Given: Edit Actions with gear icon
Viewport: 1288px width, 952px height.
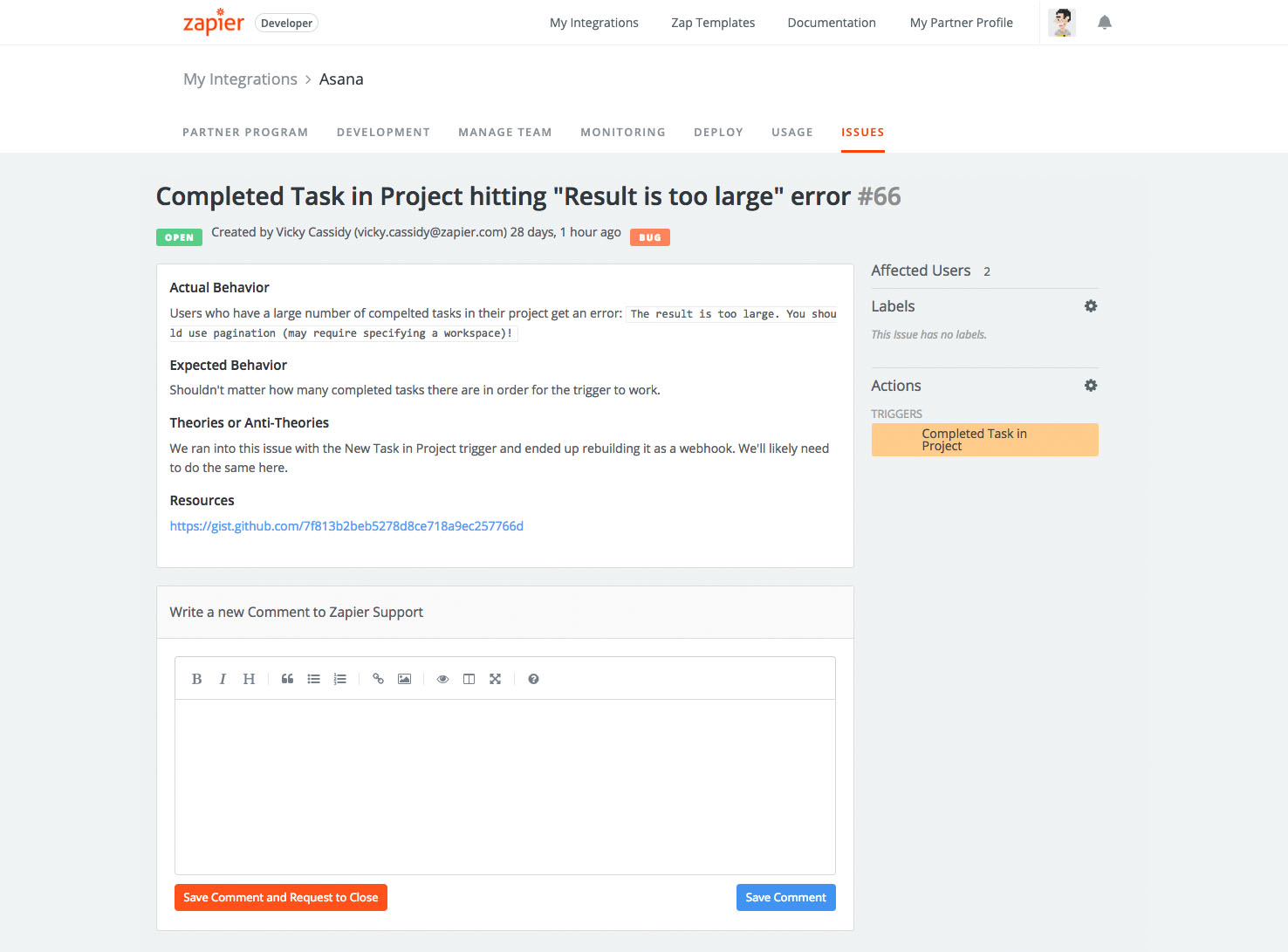Looking at the screenshot, I should (1090, 386).
